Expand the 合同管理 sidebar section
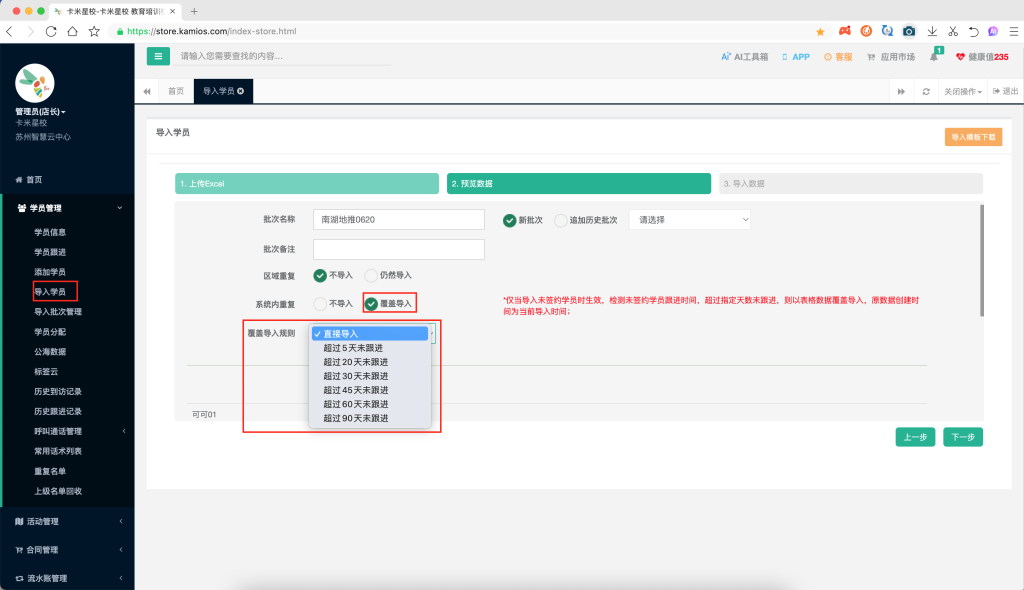 [x=67, y=549]
